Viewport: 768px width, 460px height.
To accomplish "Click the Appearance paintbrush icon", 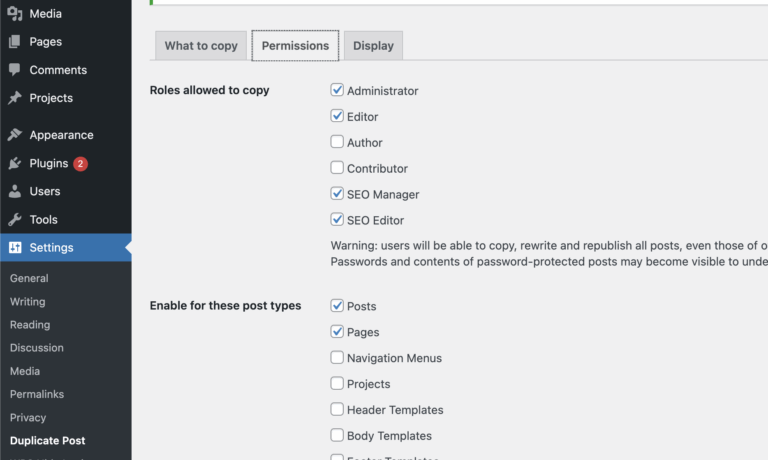I will point(15,135).
